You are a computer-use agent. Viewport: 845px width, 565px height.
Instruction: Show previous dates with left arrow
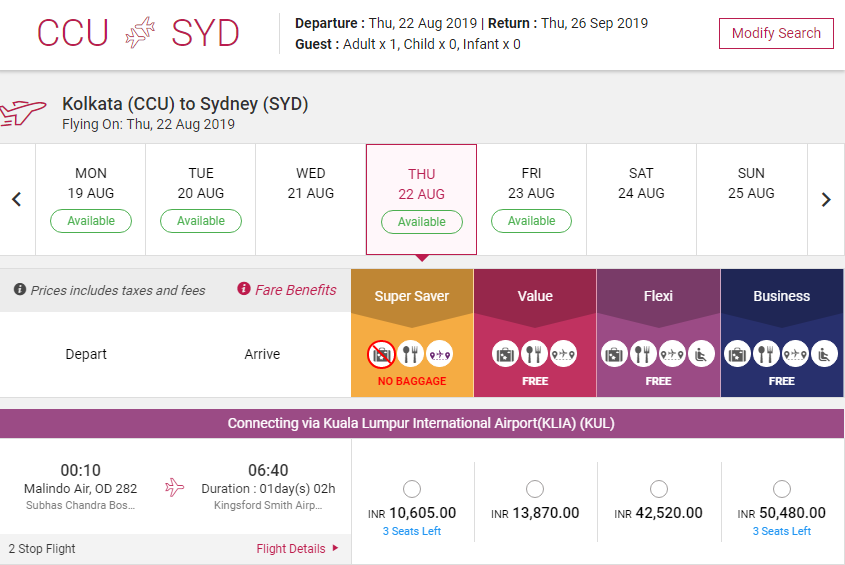tap(17, 200)
